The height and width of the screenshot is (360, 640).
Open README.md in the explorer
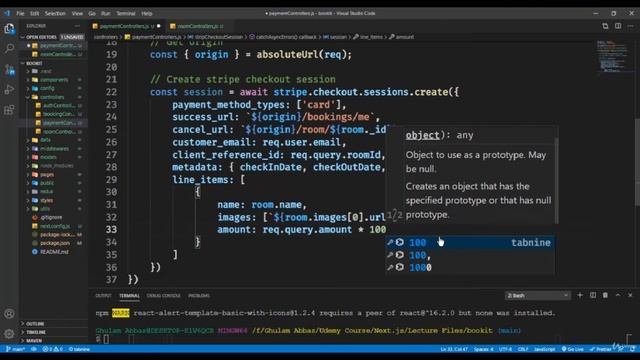coord(54,252)
